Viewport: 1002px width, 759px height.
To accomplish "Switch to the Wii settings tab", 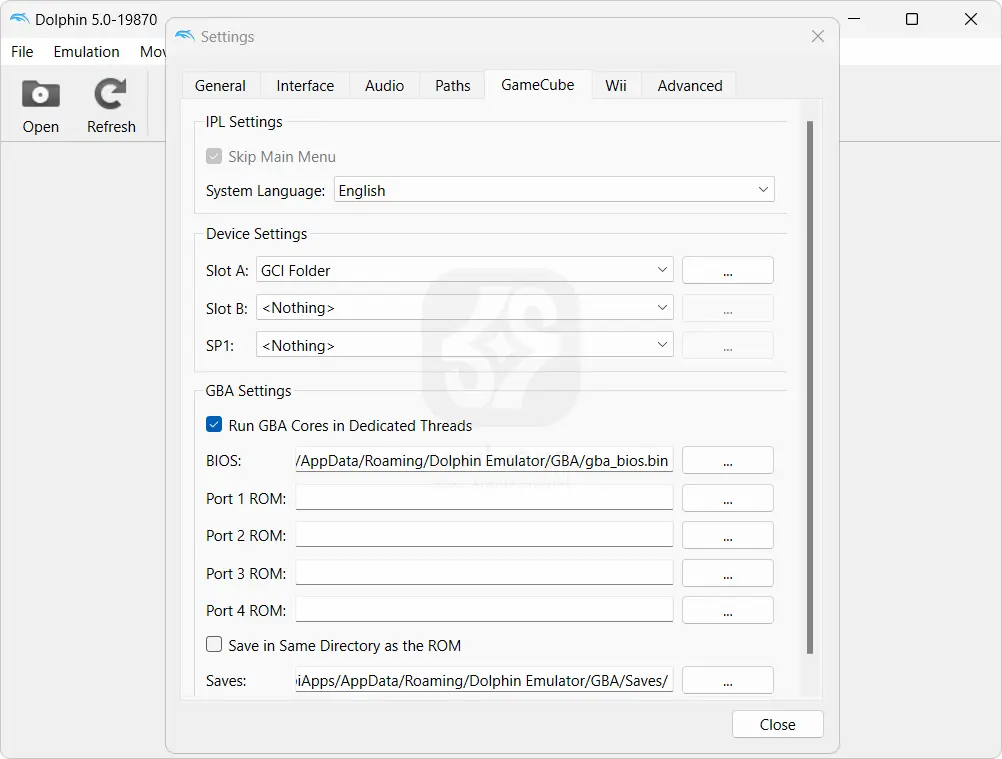I will [x=615, y=85].
